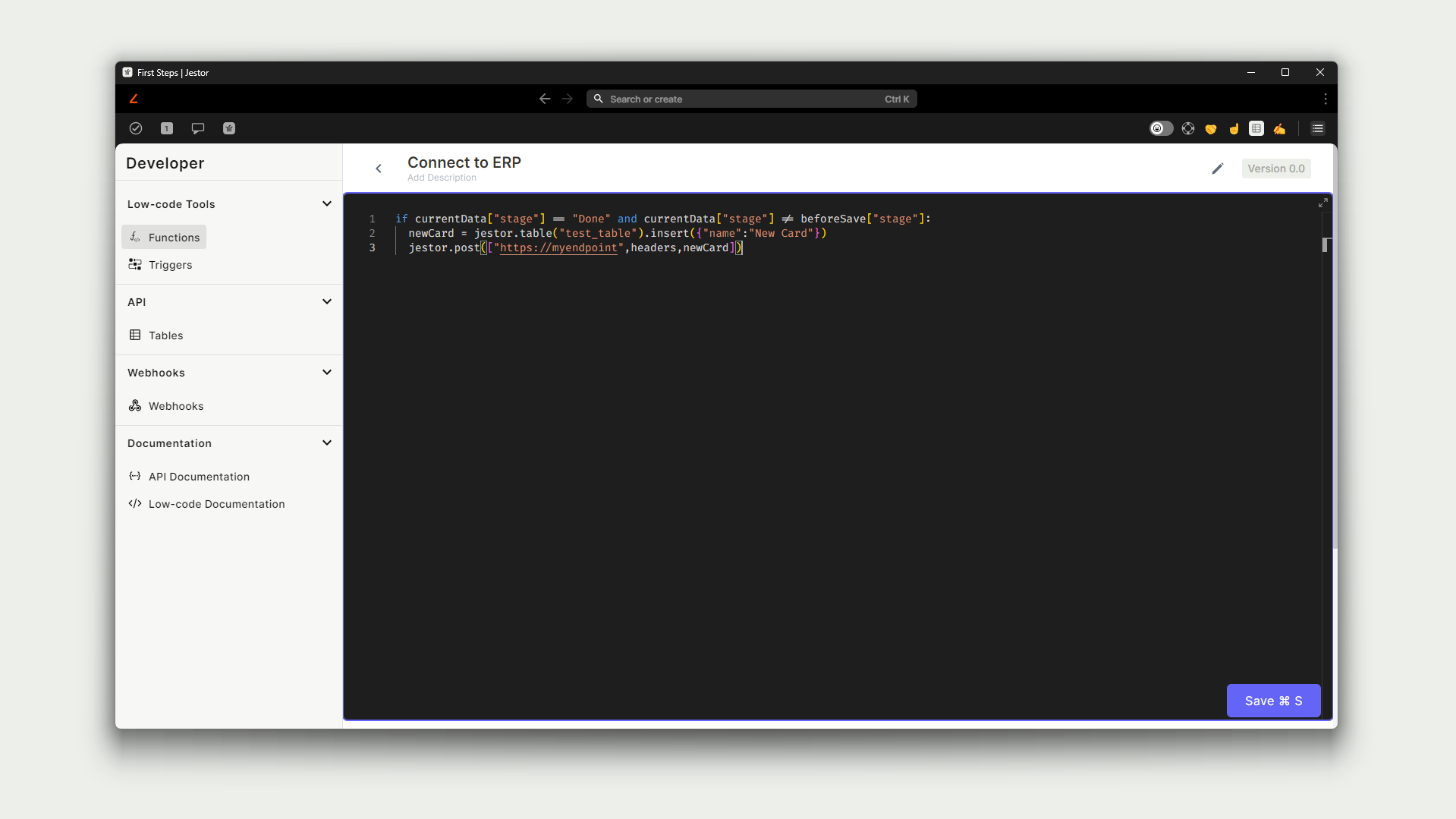Open the list menu icon at far right

(x=1318, y=128)
